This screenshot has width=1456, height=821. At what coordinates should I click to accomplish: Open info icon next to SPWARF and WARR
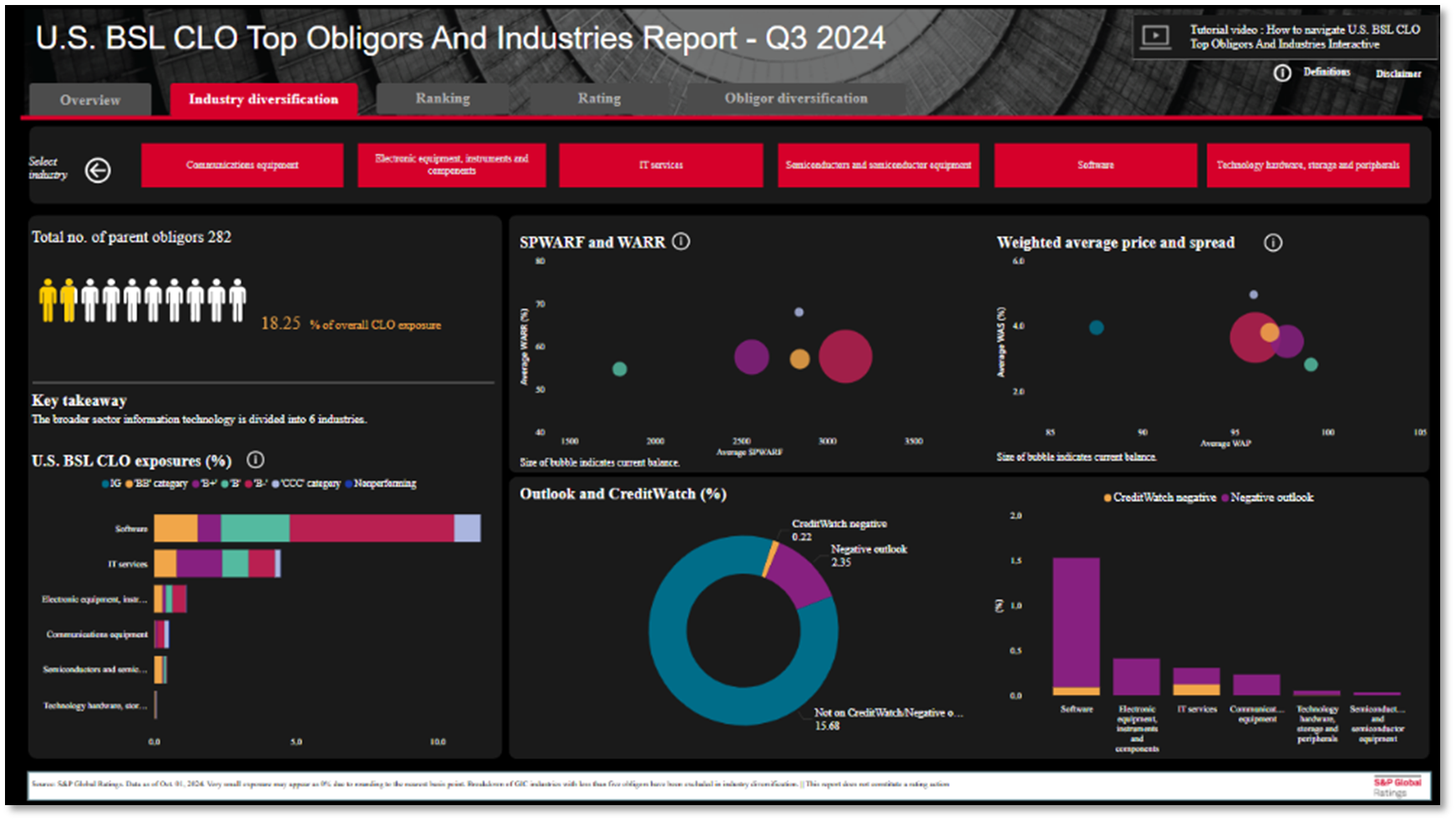pos(682,241)
